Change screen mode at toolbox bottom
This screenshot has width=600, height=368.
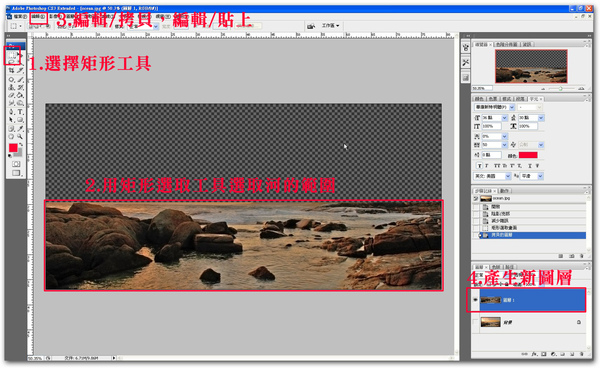click(16, 173)
